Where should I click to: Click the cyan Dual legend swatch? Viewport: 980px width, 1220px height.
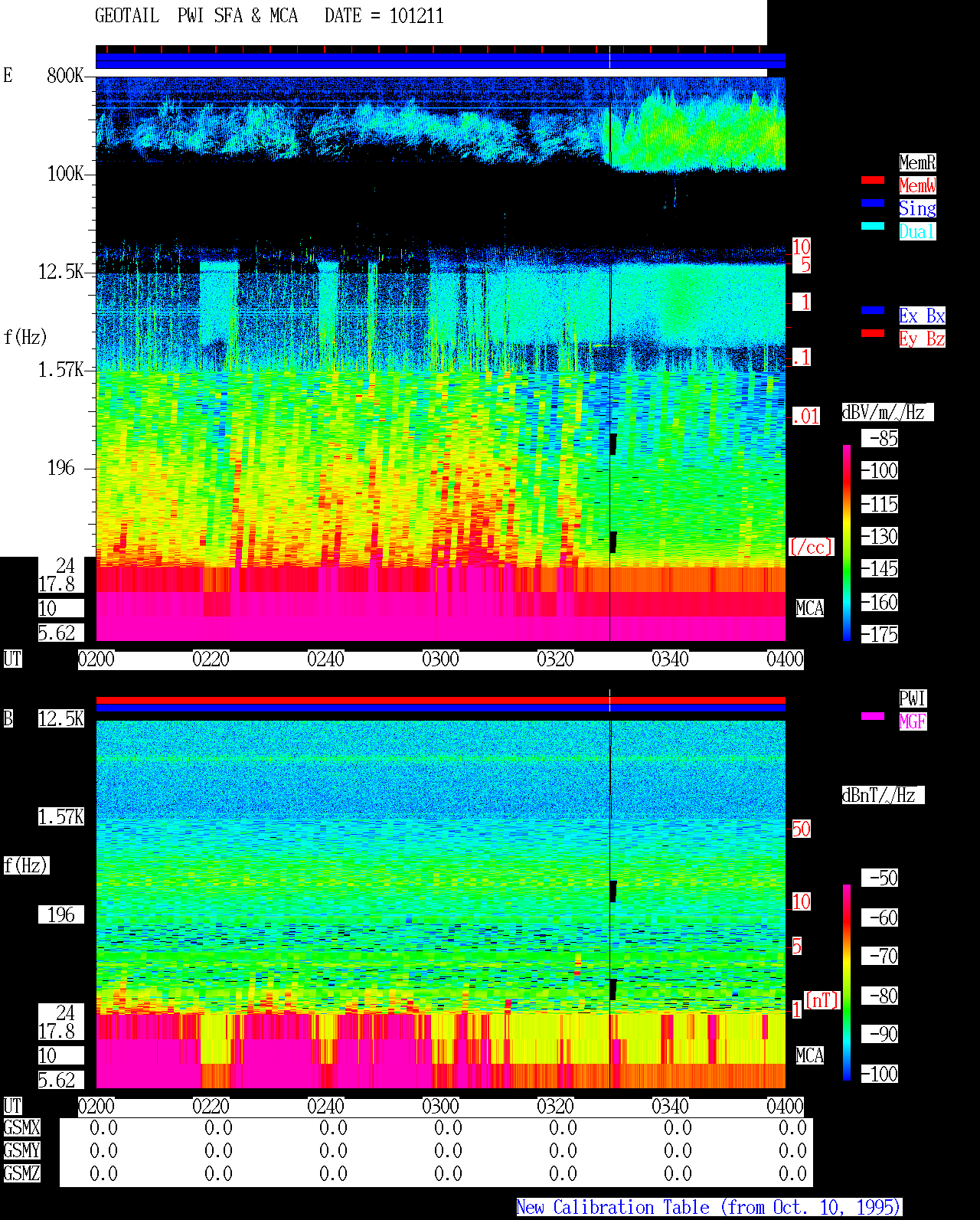click(x=873, y=226)
